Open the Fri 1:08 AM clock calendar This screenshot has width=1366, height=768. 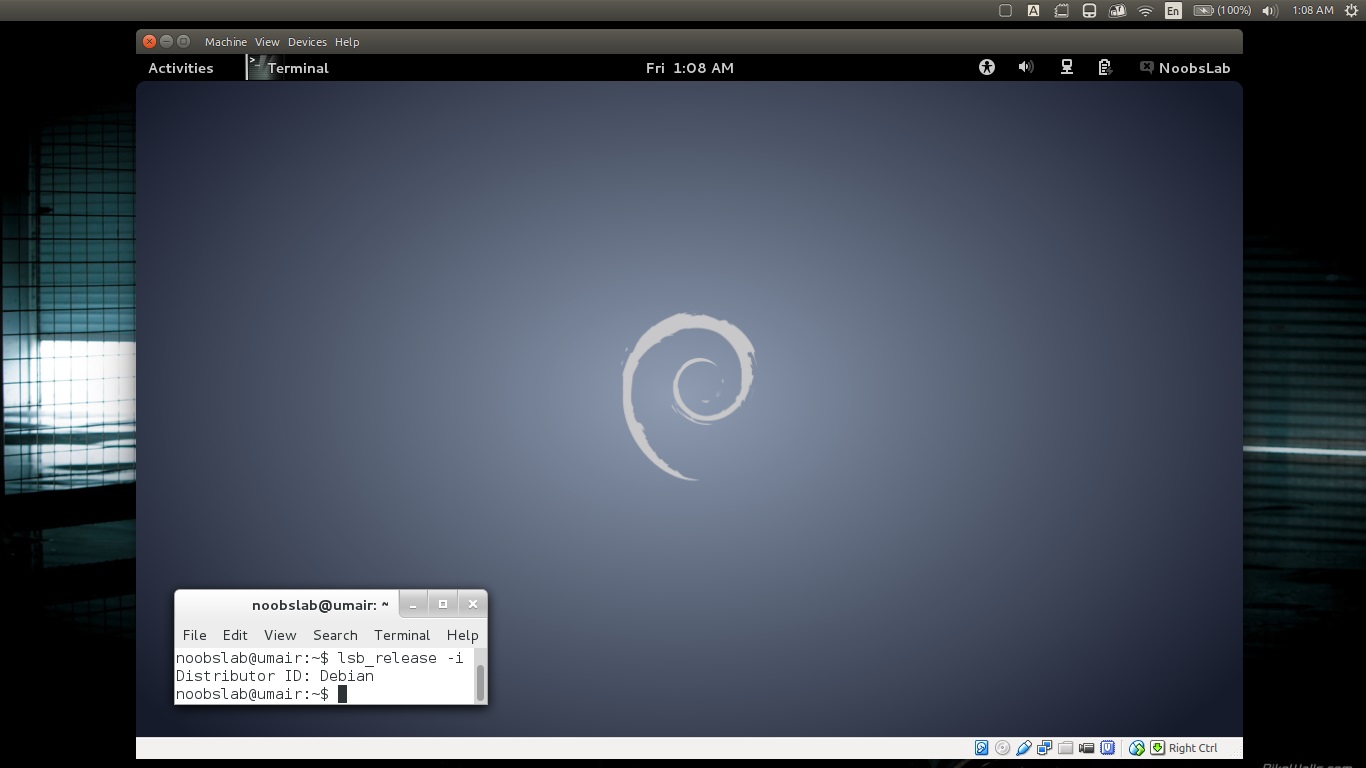690,68
